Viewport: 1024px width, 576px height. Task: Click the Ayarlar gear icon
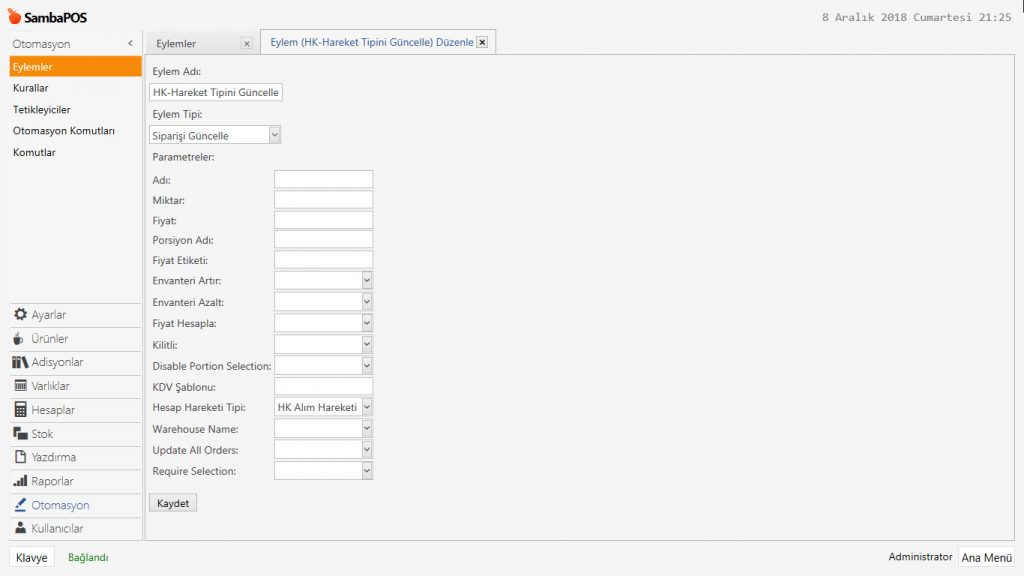pos(20,315)
